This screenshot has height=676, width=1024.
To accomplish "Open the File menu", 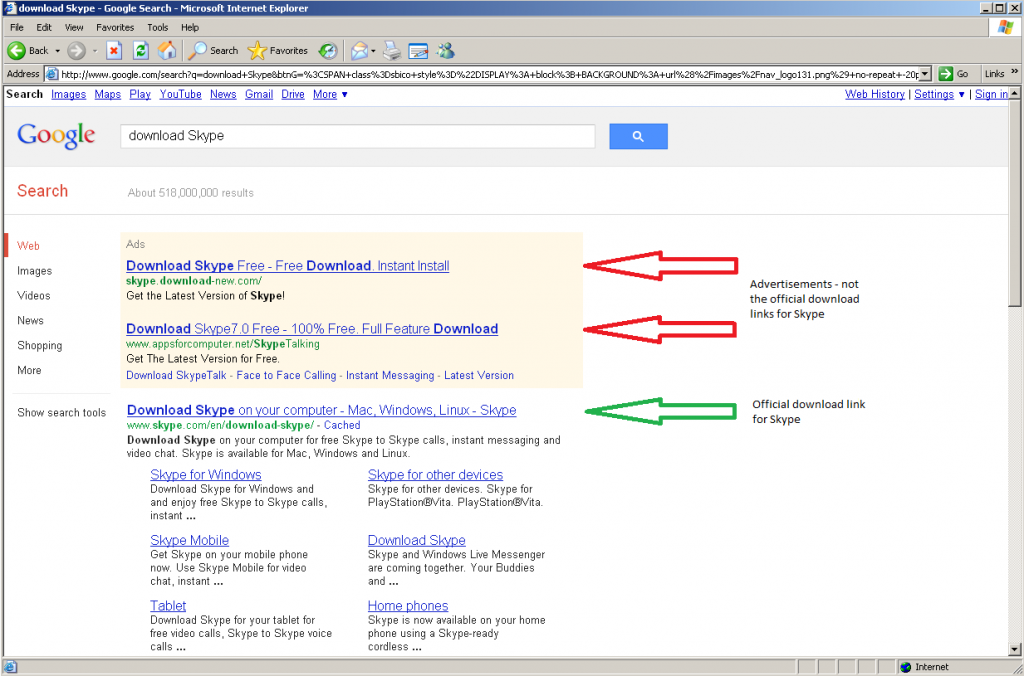I will 17,27.
